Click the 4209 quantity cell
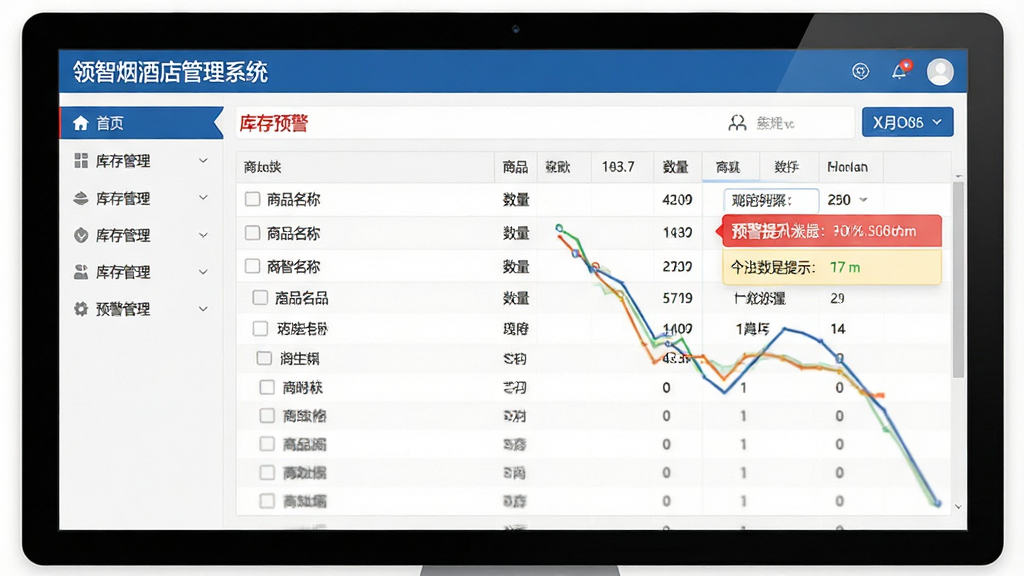 click(677, 200)
